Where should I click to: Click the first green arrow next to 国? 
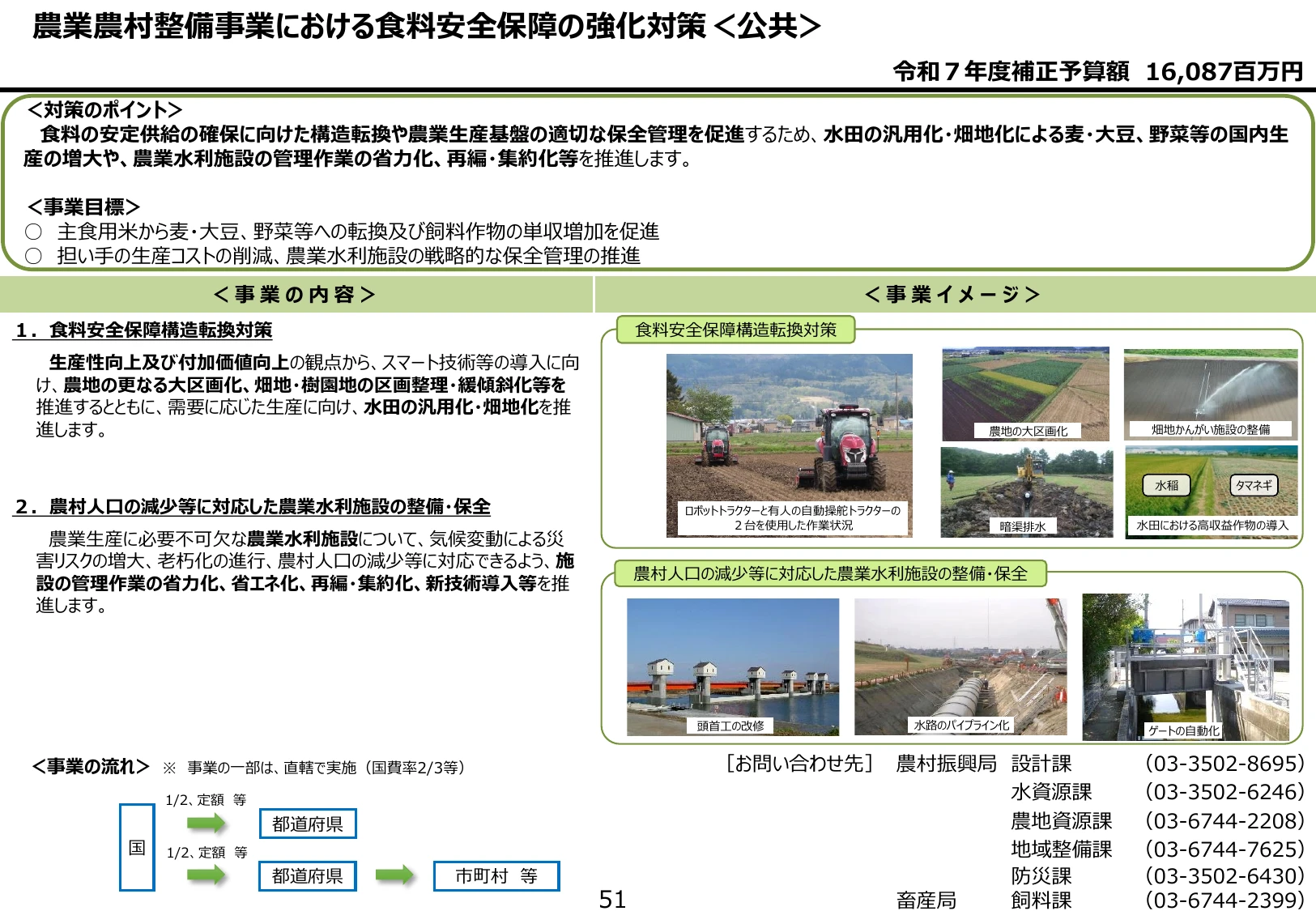coord(207,824)
